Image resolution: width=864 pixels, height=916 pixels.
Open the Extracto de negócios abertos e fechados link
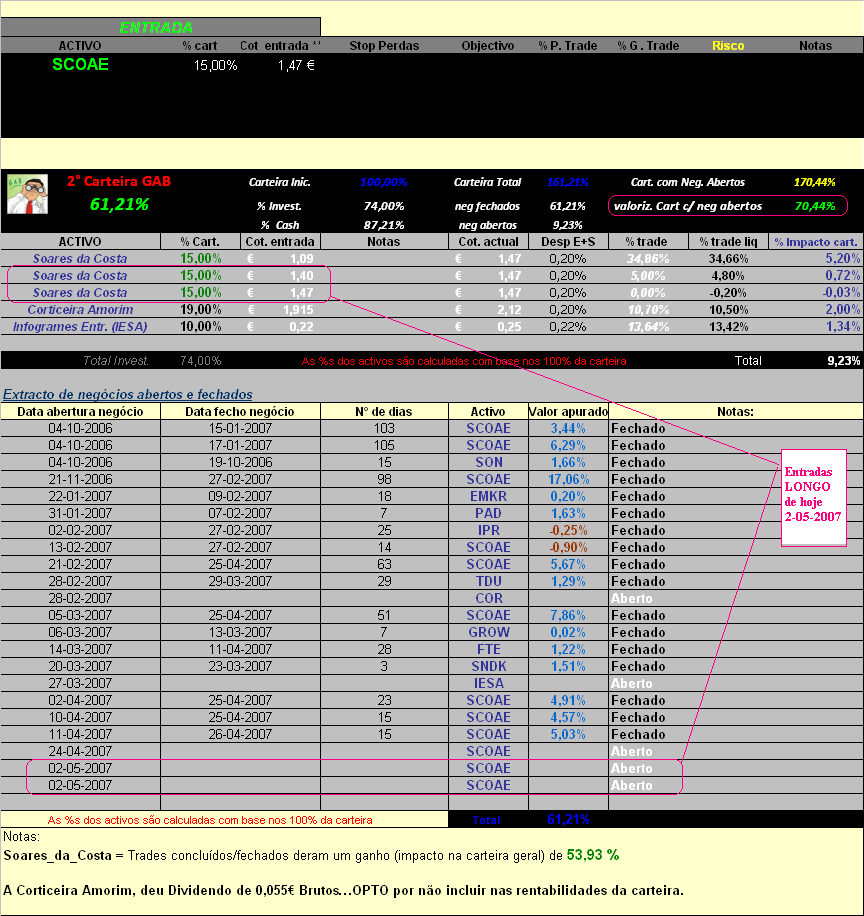(127, 395)
